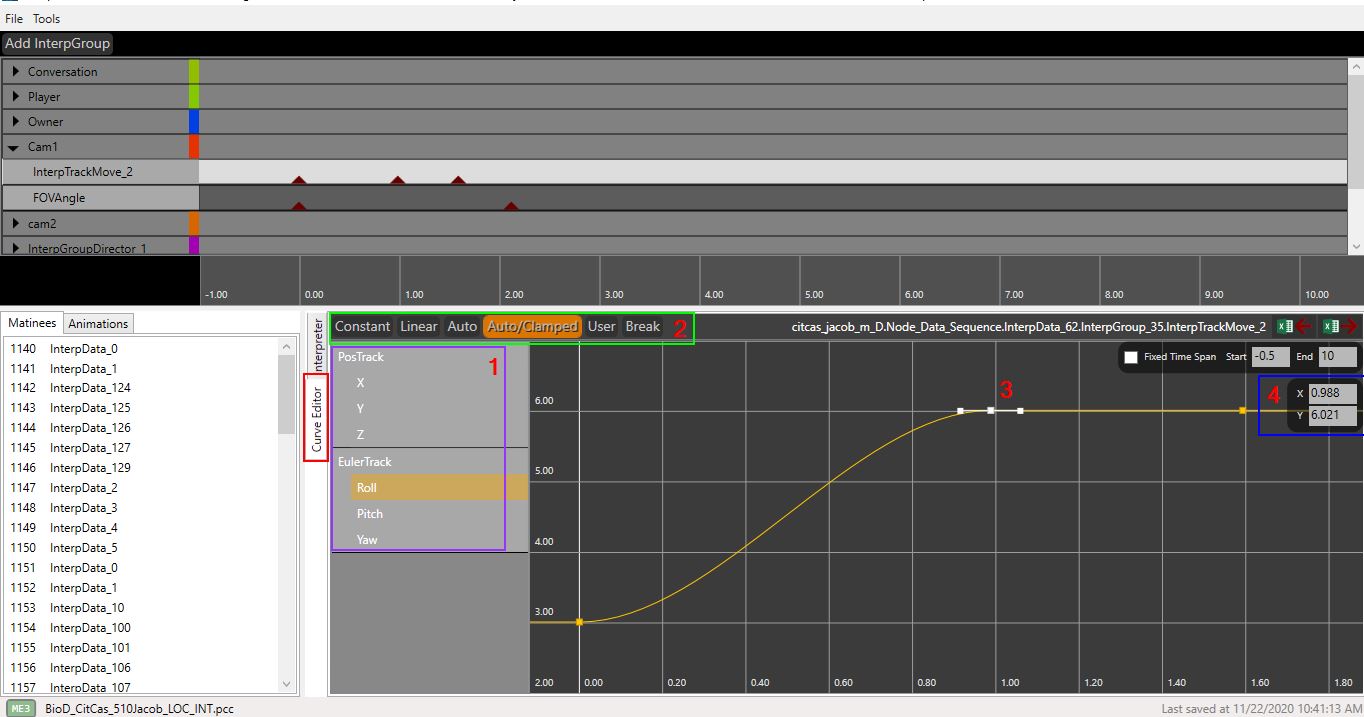Expand the Owner group
The width and height of the screenshot is (1364, 717).
click(x=15, y=122)
